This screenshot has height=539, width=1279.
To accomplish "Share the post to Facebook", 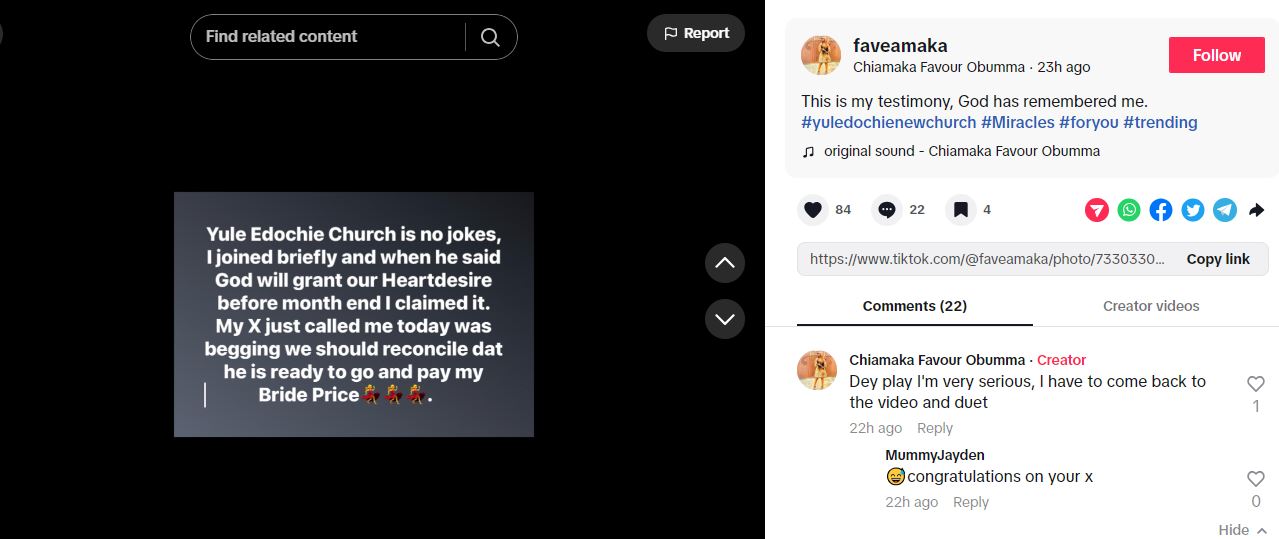I will 1161,210.
